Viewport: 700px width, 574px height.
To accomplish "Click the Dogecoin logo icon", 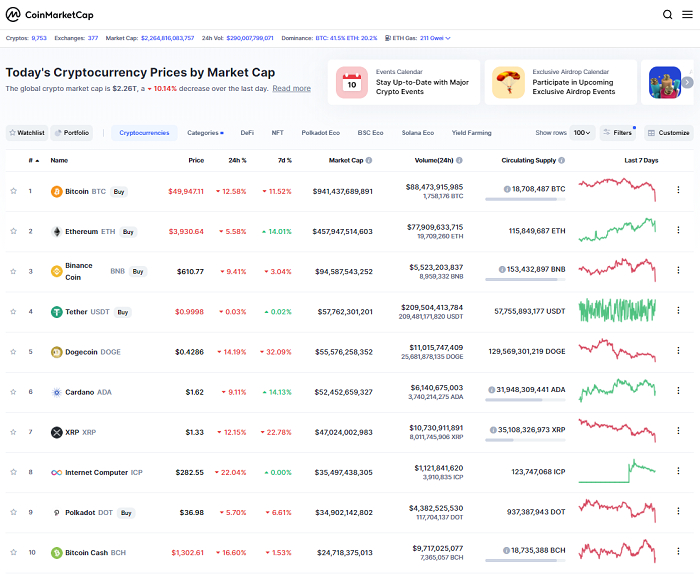I will [57, 352].
